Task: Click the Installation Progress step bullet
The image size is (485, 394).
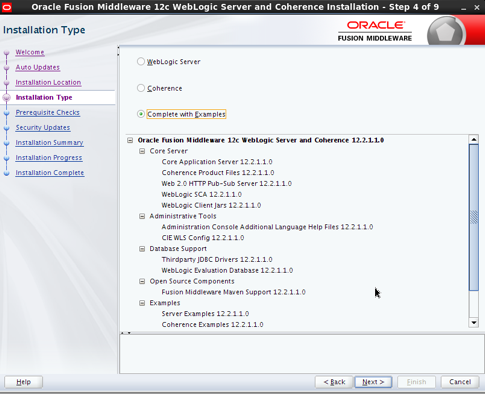Action: [6, 158]
